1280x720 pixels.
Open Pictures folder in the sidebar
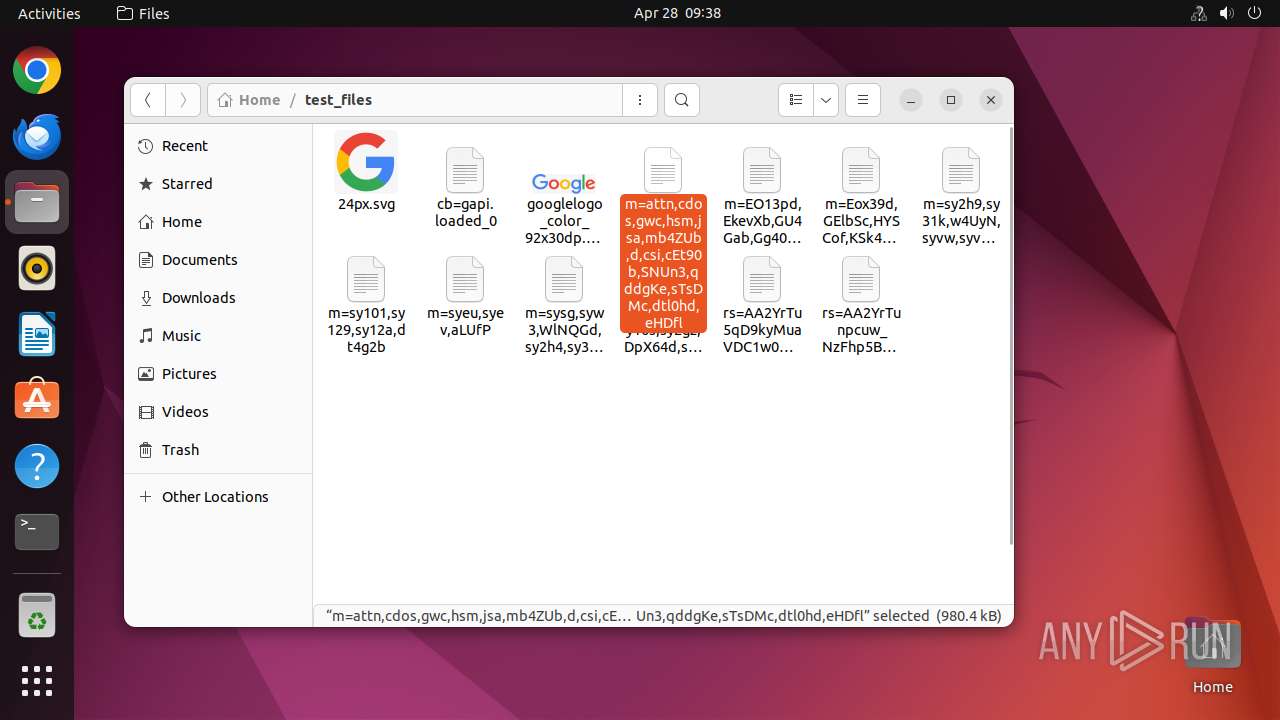point(218,374)
